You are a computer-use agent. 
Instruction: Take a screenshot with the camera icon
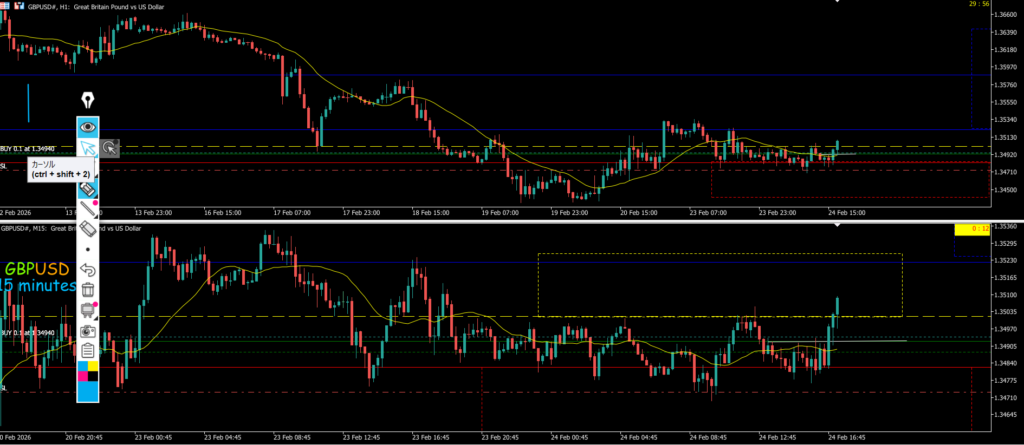coord(88,330)
